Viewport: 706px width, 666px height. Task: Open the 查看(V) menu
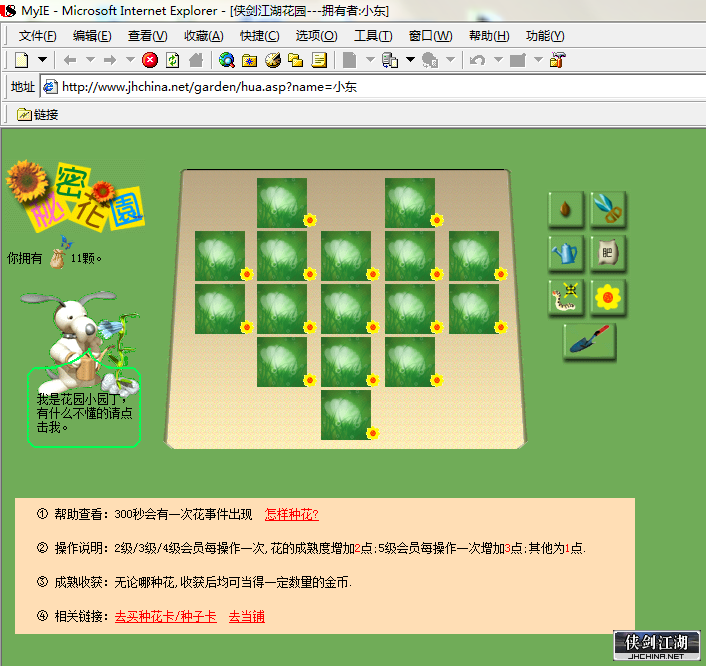coord(148,36)
